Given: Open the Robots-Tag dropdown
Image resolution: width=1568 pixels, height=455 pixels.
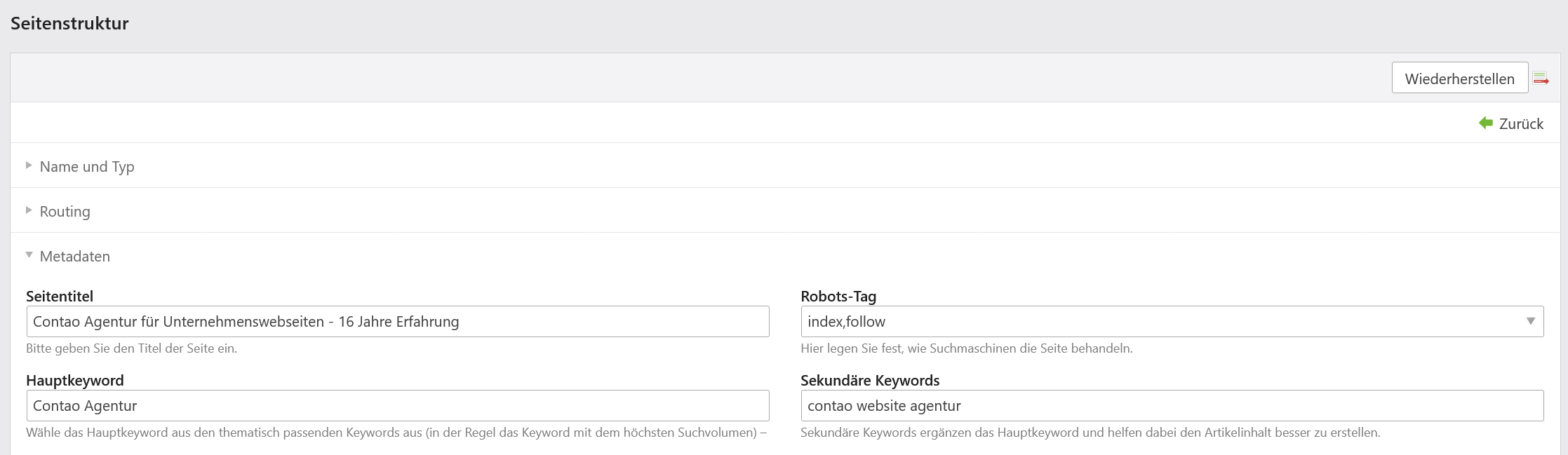Looking at the screenshot, I should coord(1172,321).
